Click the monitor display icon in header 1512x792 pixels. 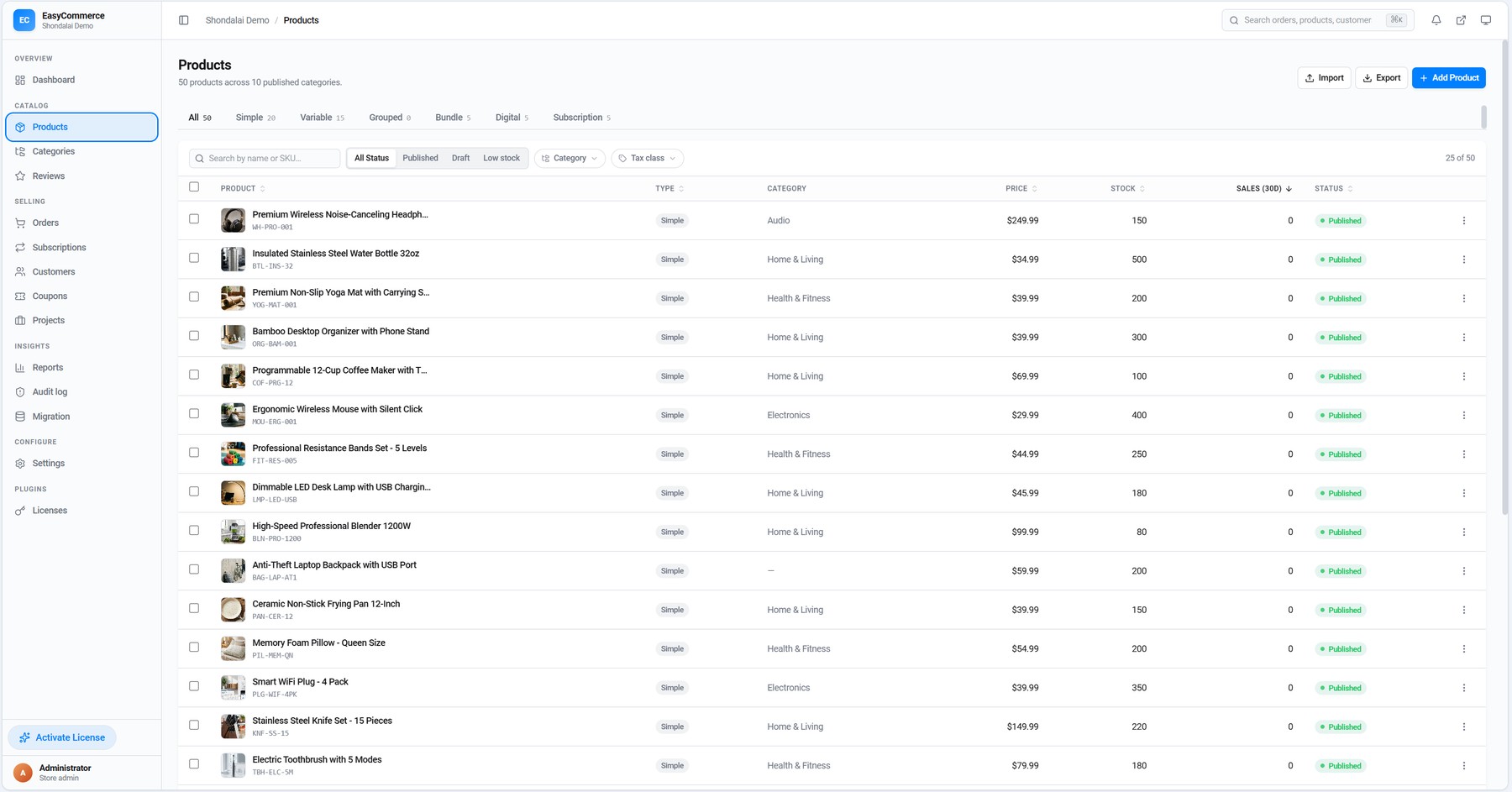[x=1486, y=20]
